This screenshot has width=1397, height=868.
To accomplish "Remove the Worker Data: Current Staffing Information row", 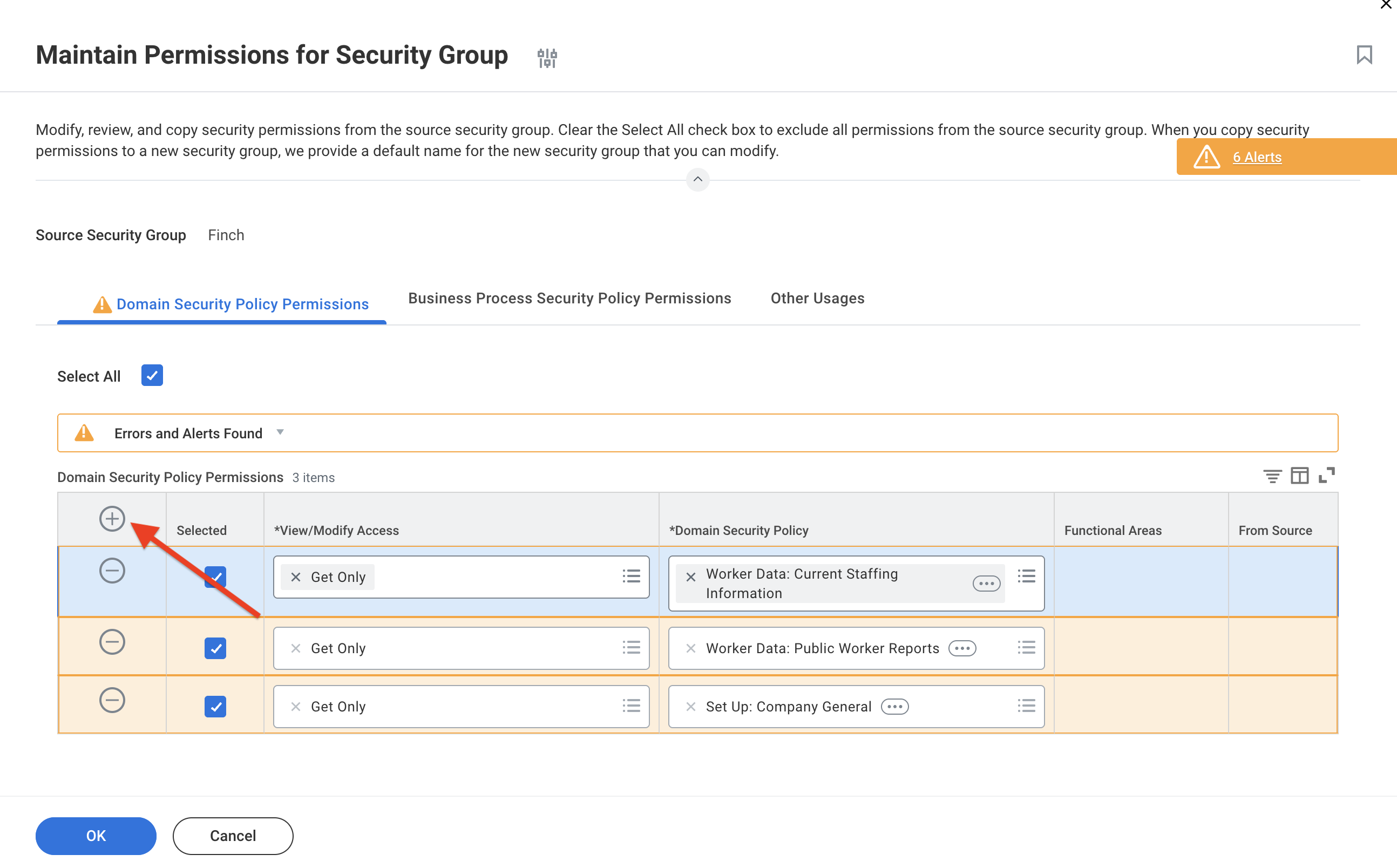I will pos(112,571).
